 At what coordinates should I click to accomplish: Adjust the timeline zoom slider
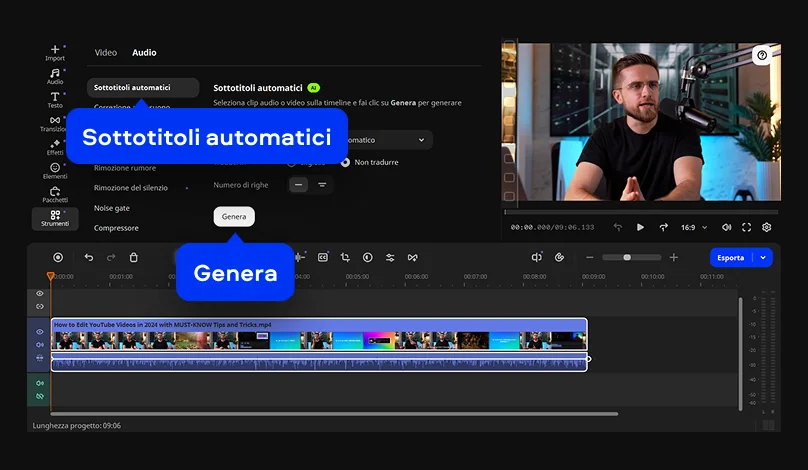tap(627, 257)
